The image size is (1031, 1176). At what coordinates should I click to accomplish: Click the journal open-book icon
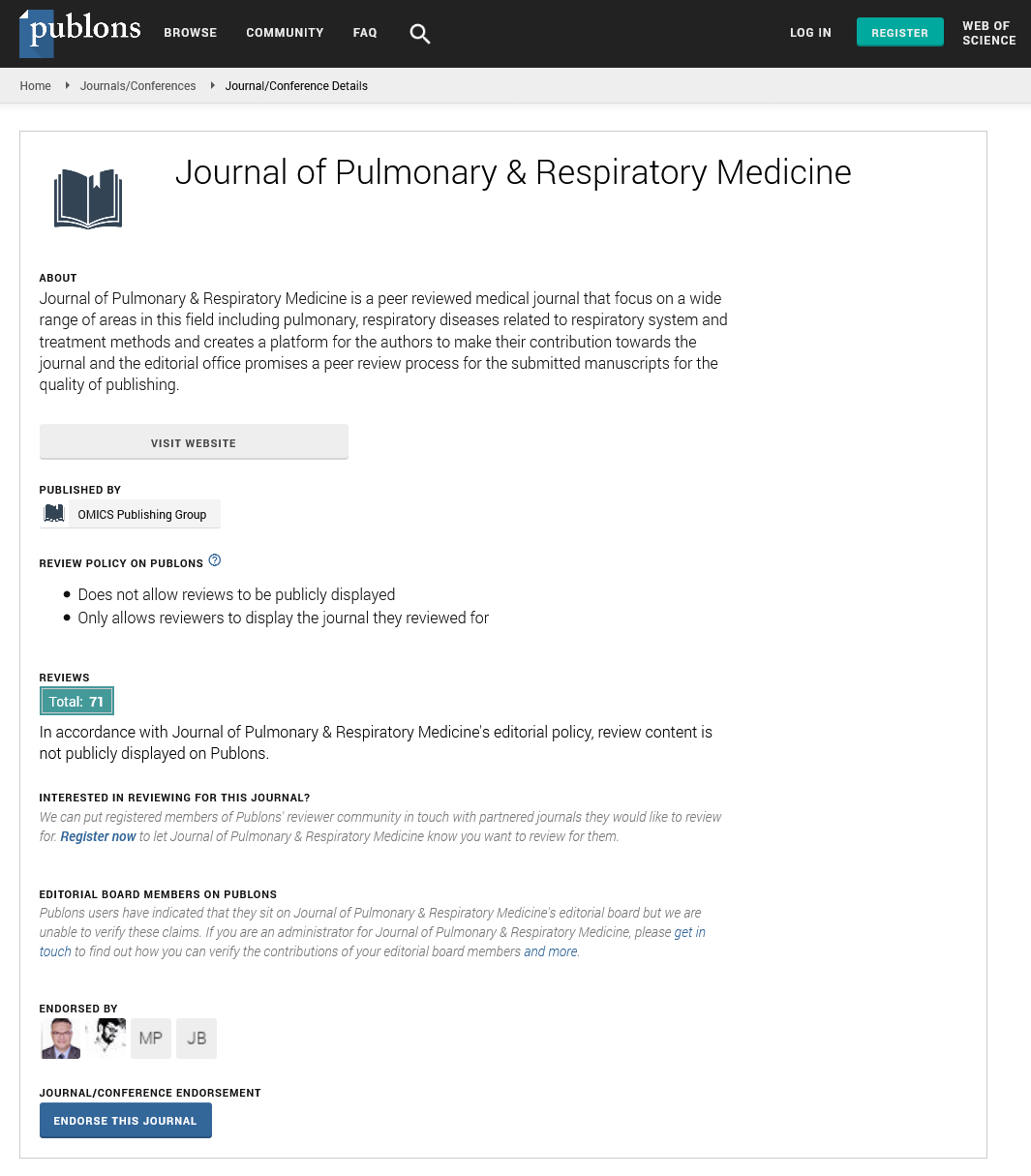pos(88,198)
